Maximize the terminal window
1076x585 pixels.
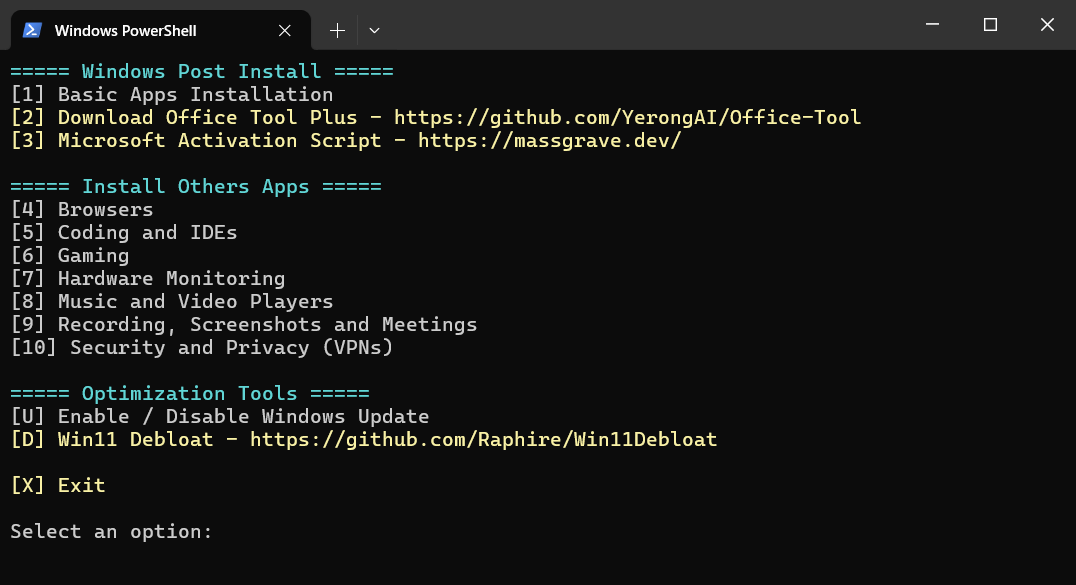click(x=990, y=25)
